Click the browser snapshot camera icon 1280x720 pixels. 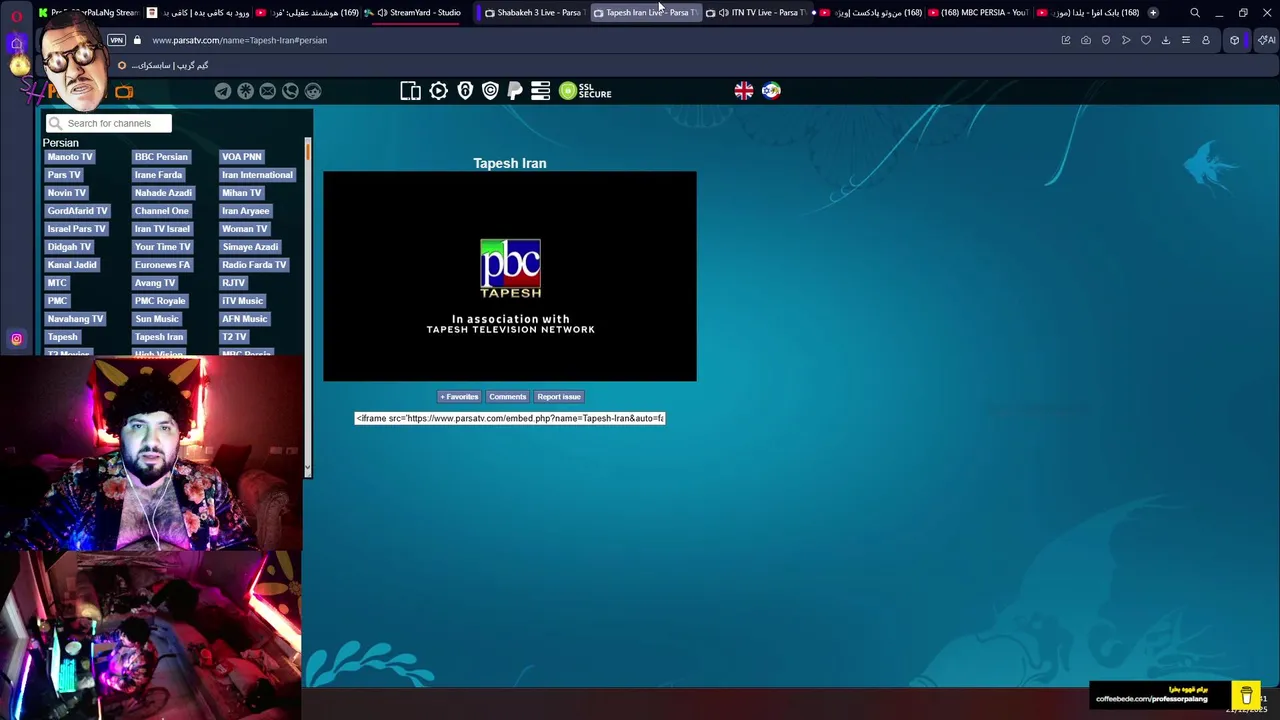pos(1086,40)
